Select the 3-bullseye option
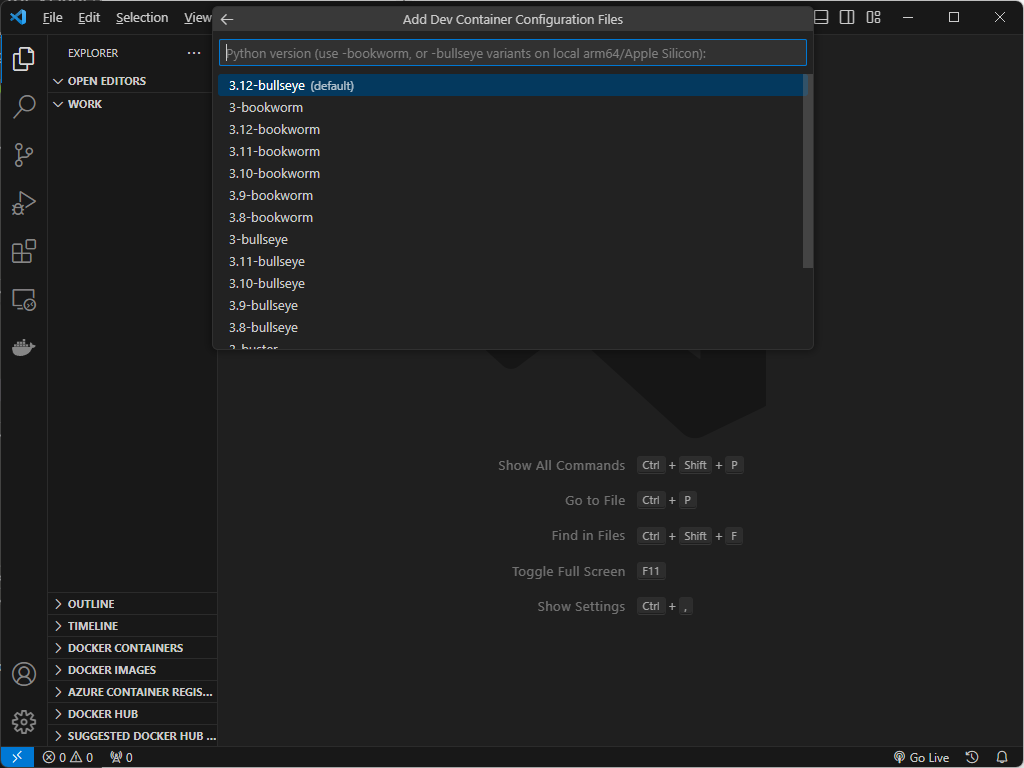Screen dimensions: 1024x768 click(510, 240)
